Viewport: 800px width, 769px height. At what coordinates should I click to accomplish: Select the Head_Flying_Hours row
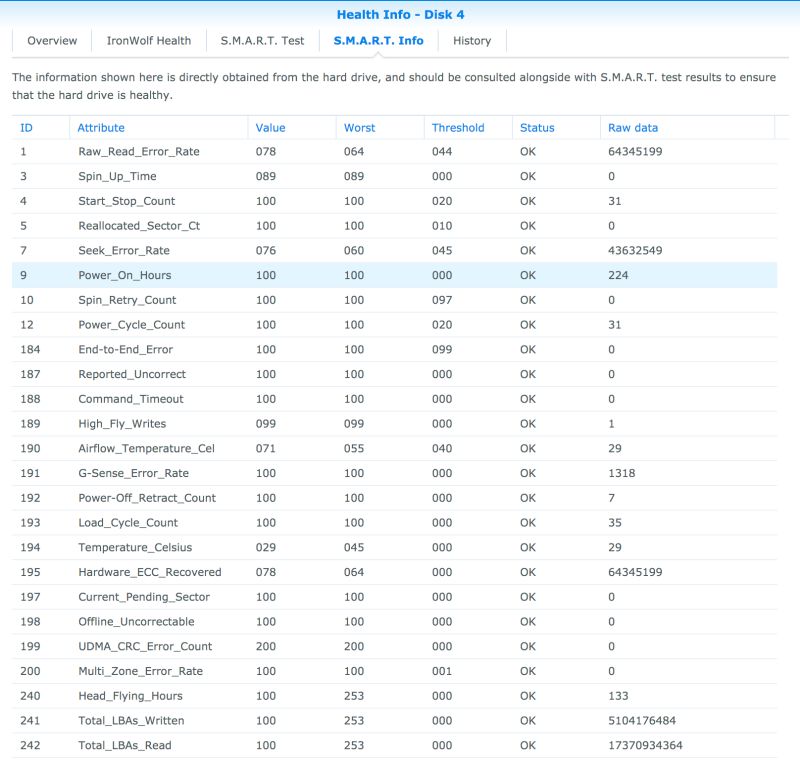click(x=394, y=696)
